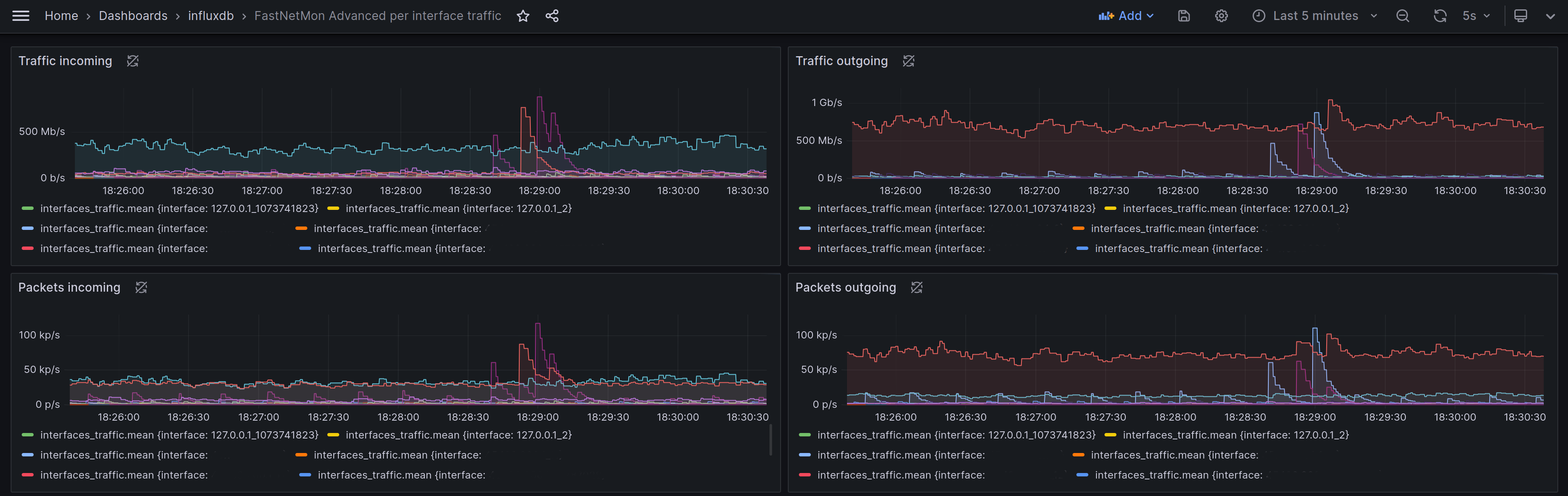Click the share dashboard icon
Screen dimensions: 1568x496
[552, 16]
